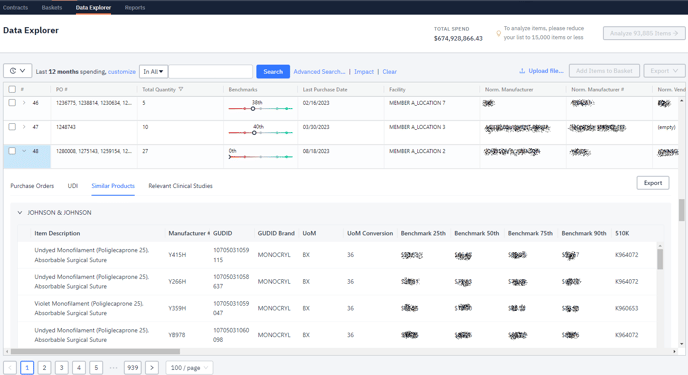
Task: Open the top-right Export dropdown
Action: coord(664,71)
